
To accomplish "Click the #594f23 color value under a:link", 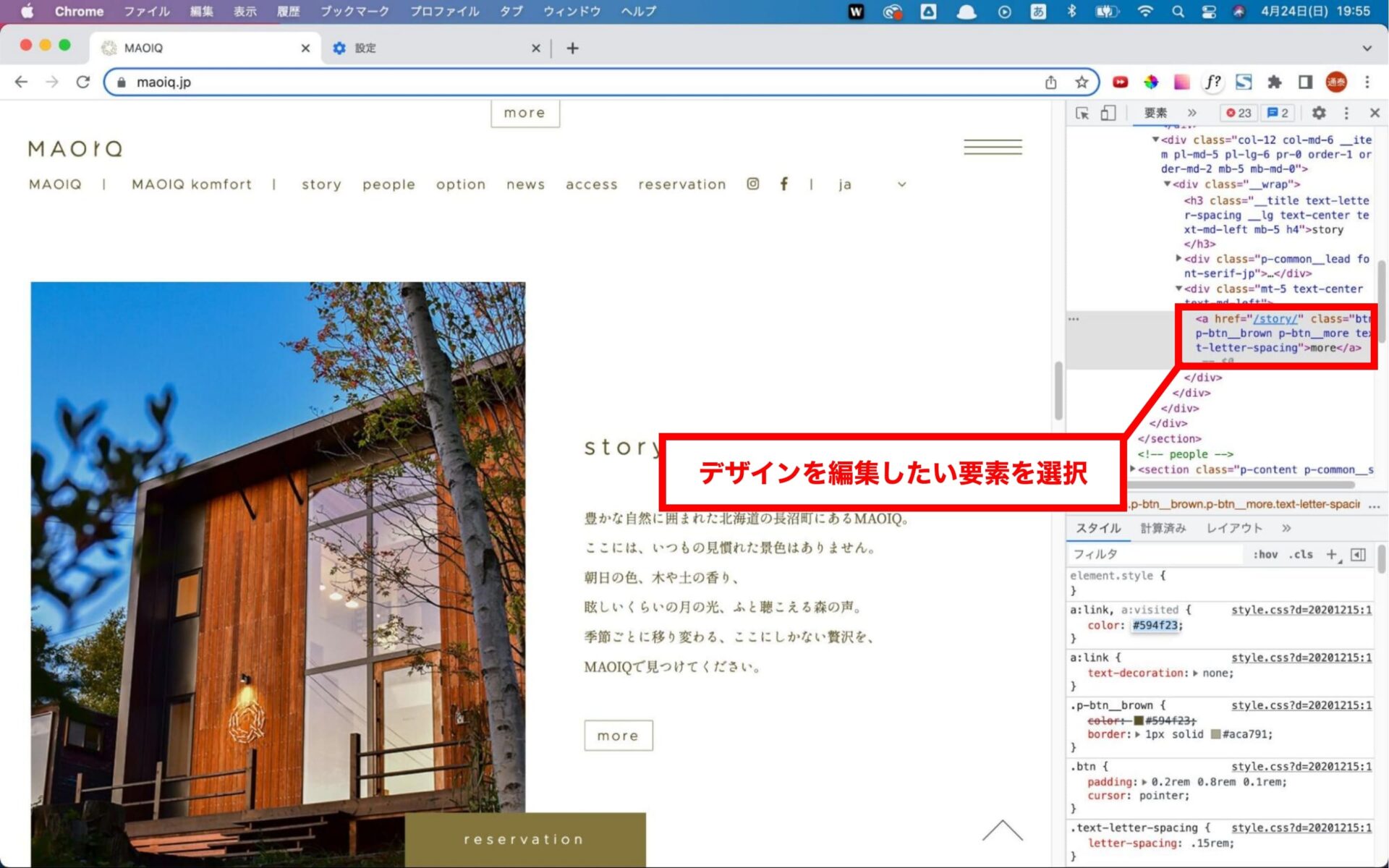I will (x=1155, y=626).
